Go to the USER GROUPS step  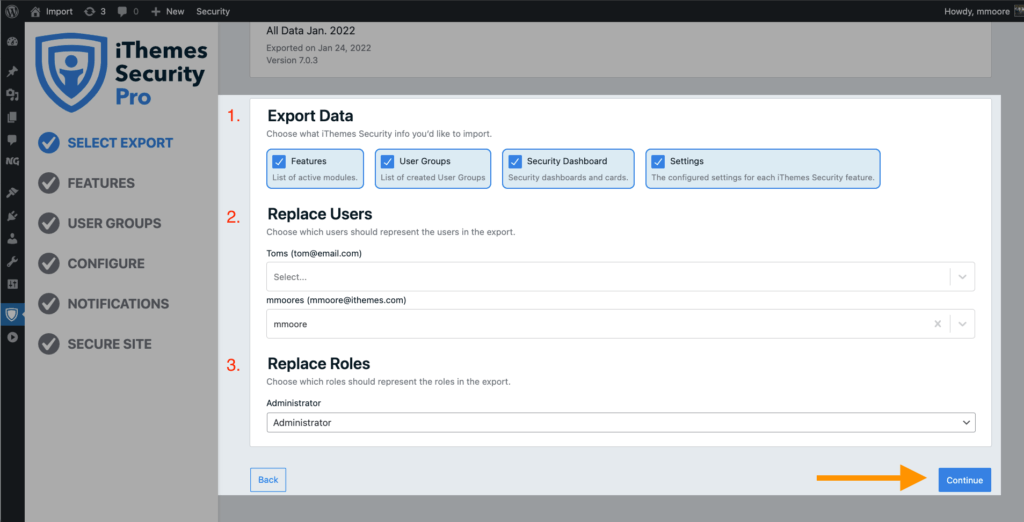pyautogui.click(x=114, y=223)
